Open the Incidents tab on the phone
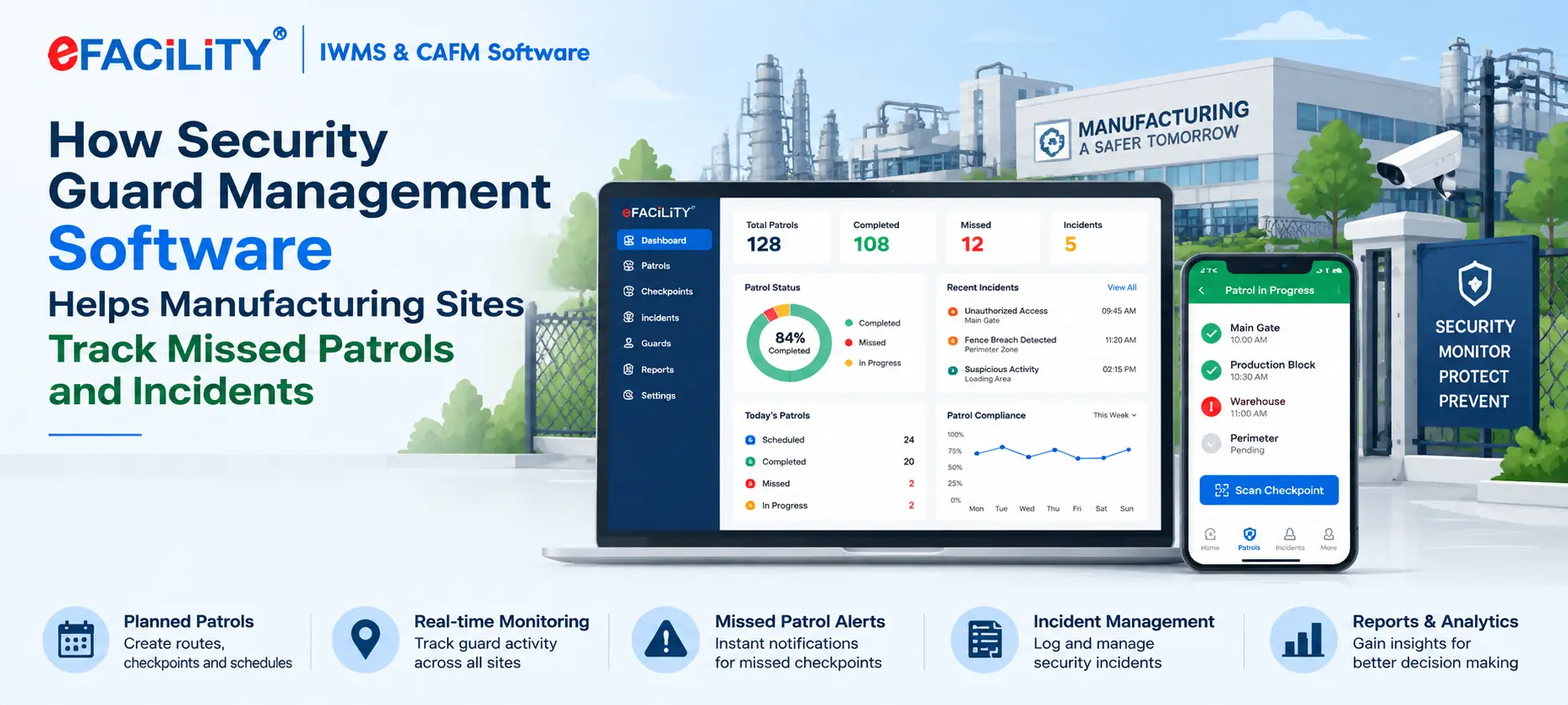 [1290, 539]
